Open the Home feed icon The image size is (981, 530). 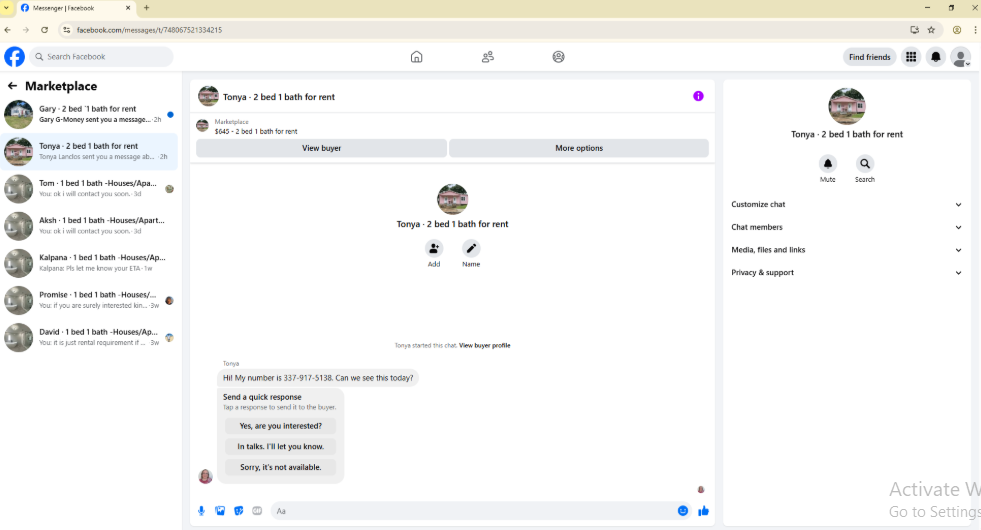(416, 57)
